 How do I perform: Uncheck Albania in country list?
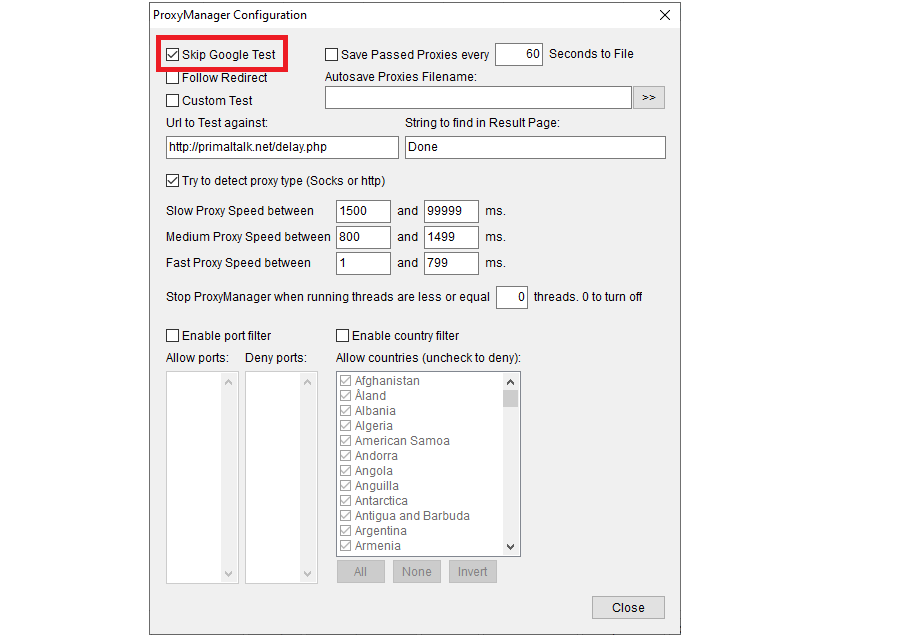pyautogui.click(x=345, y=410)
